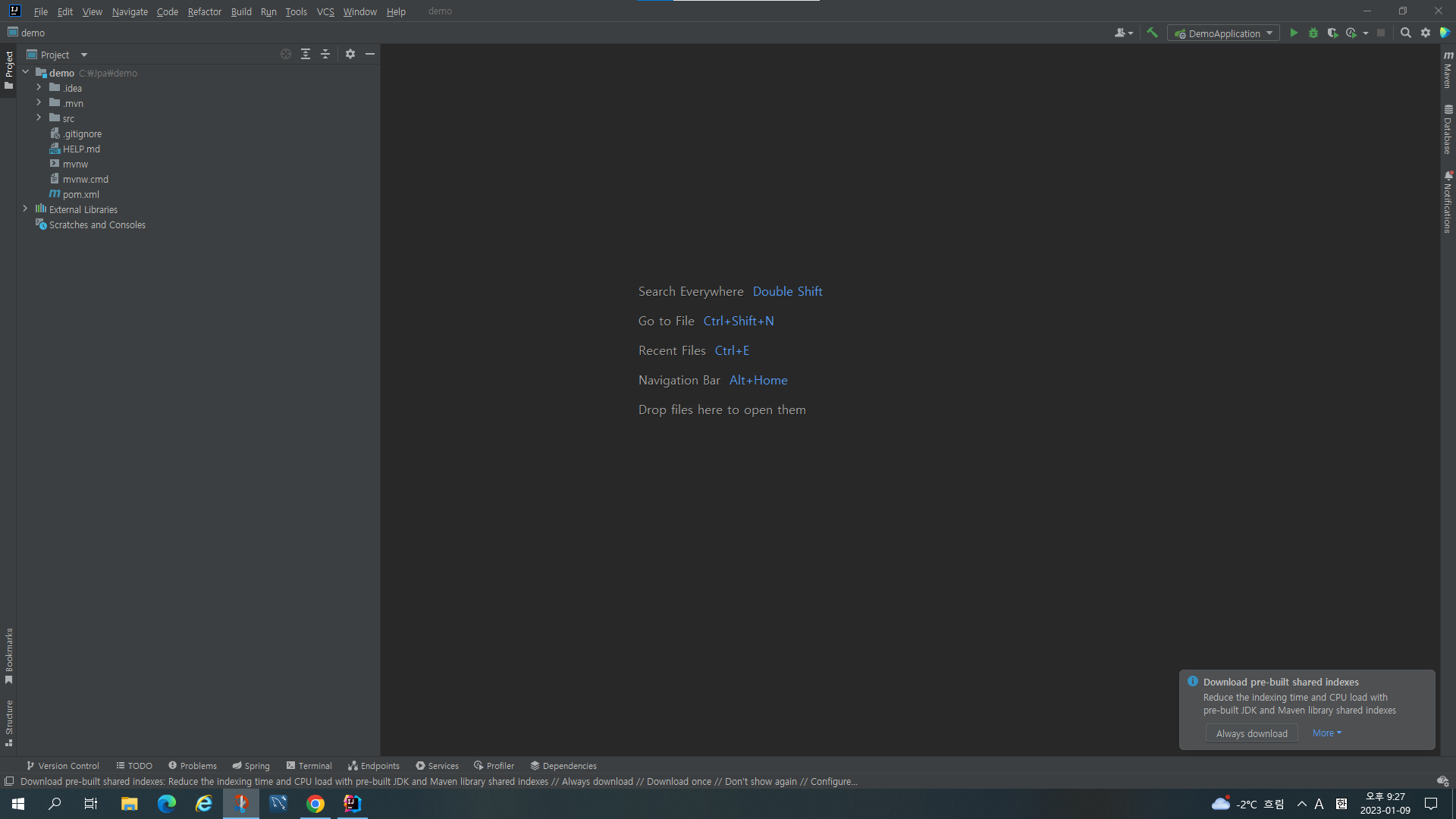
Task: Click the Debug bug icon
Action: tap(1313, 33)
